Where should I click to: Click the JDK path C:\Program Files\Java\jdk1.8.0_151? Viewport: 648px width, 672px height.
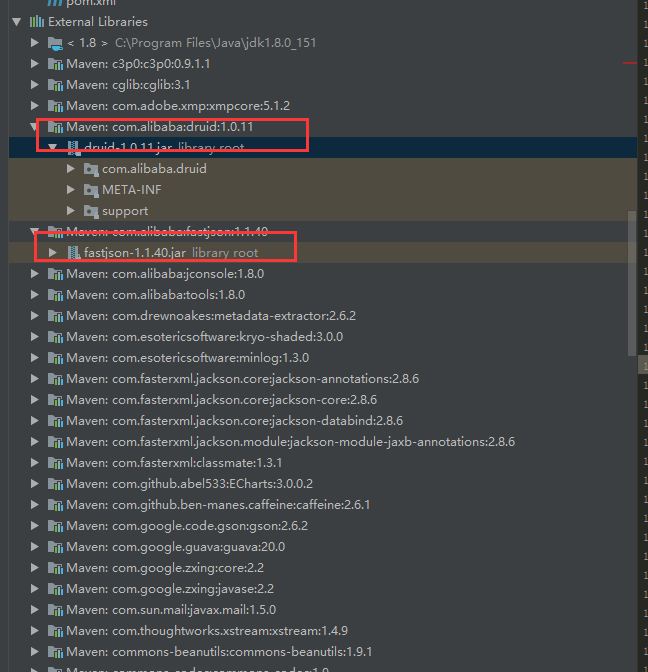point(216,43)
